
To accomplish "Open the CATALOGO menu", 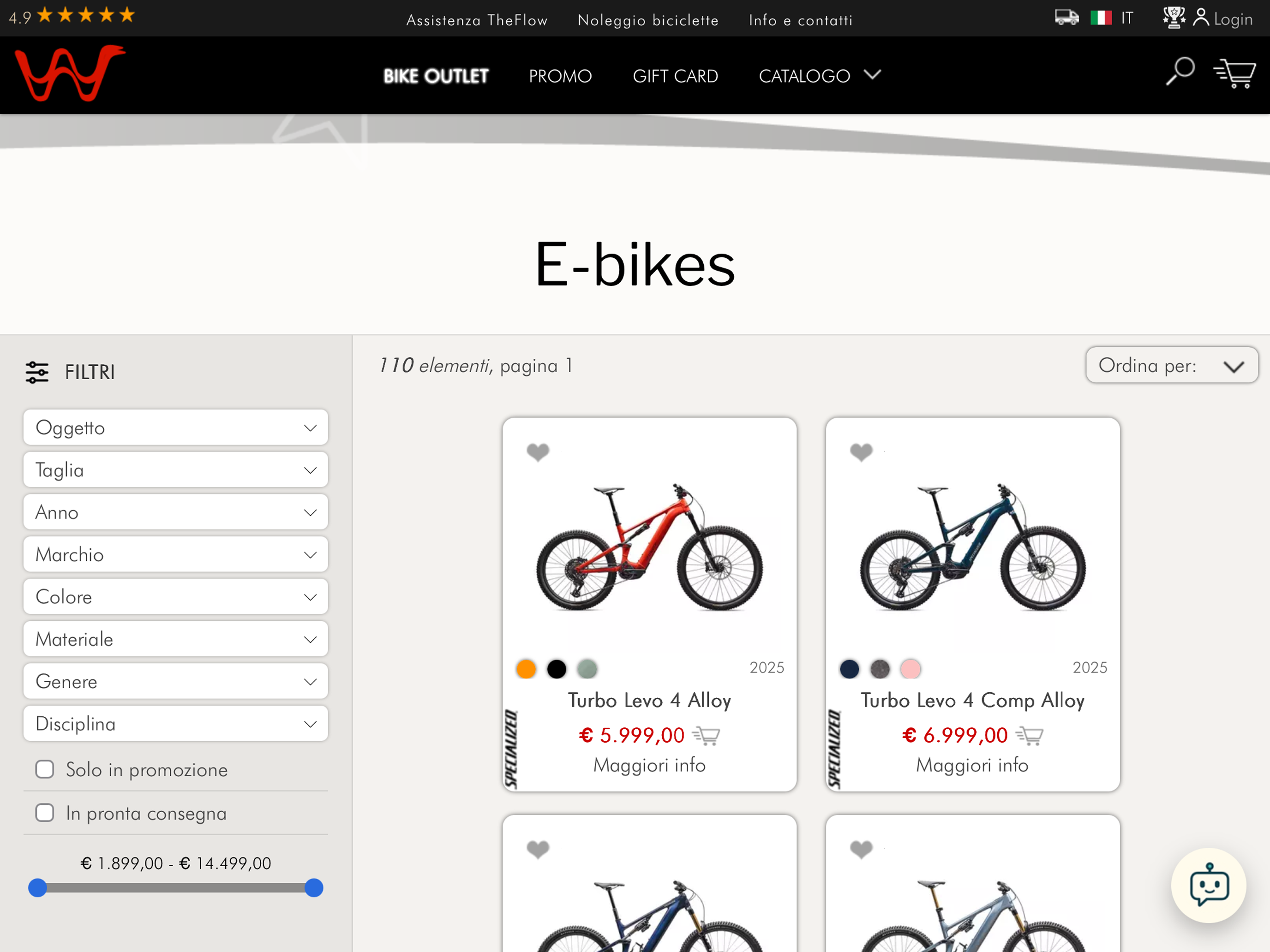I will pyautogui.click(x=819, y=76).
